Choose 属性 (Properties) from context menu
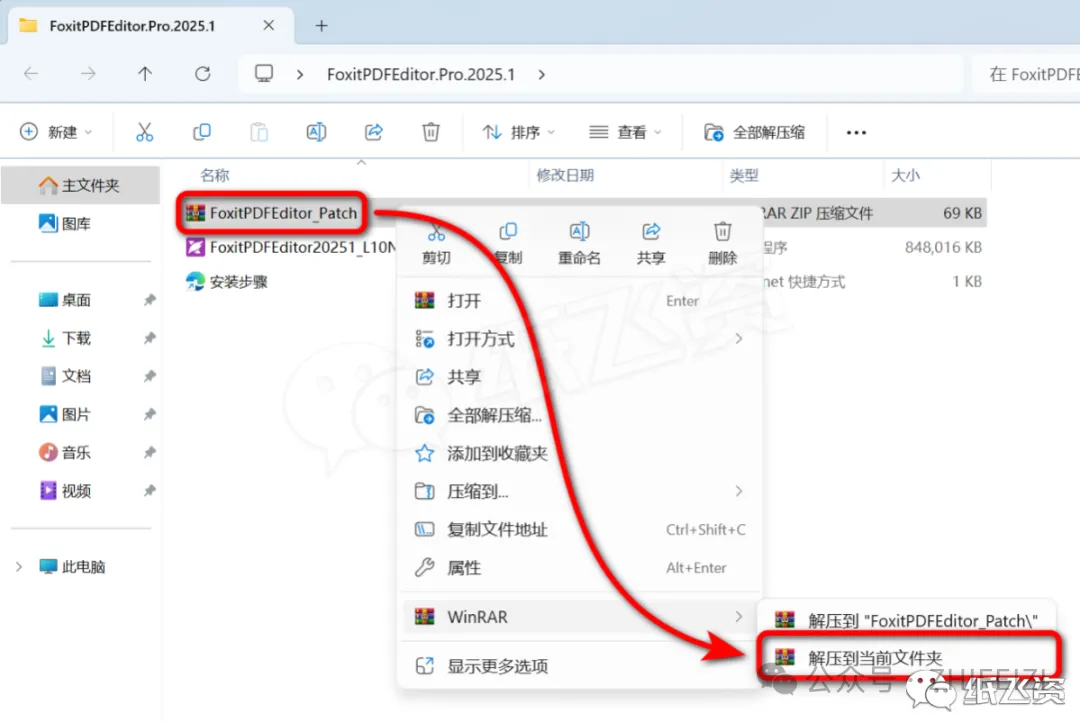Viewport: 1080px width, 722px height. 579,568
